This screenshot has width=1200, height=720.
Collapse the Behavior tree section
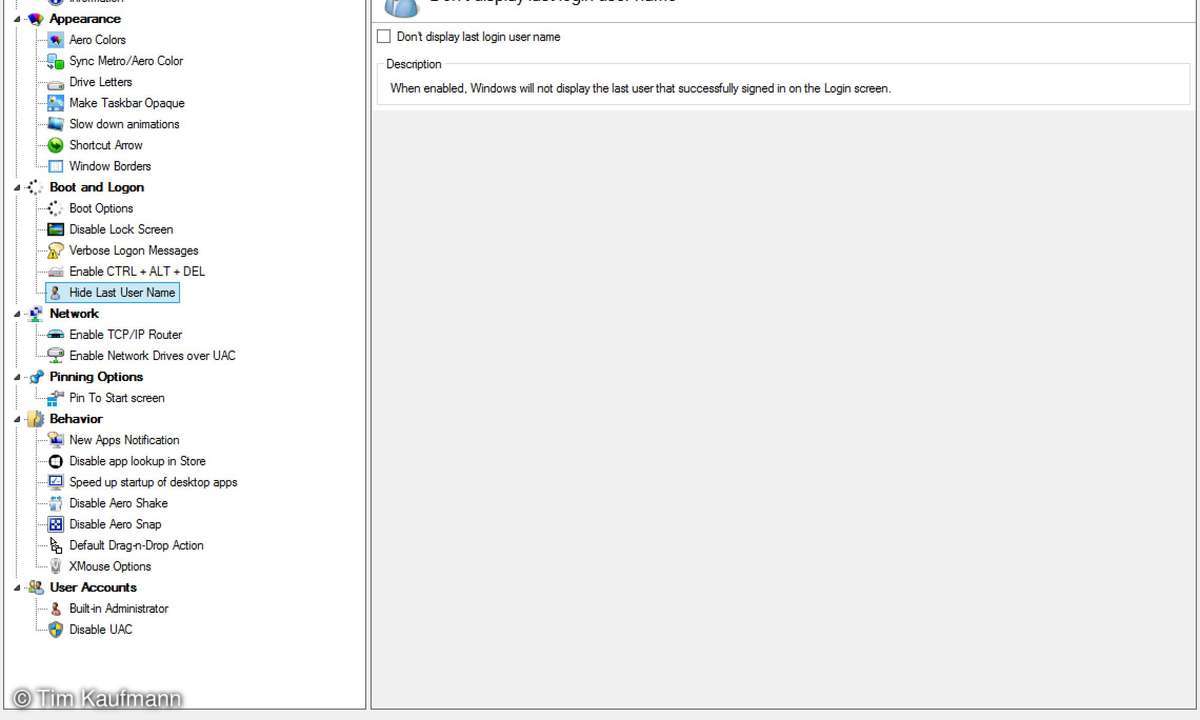click(x=18, y=419)
